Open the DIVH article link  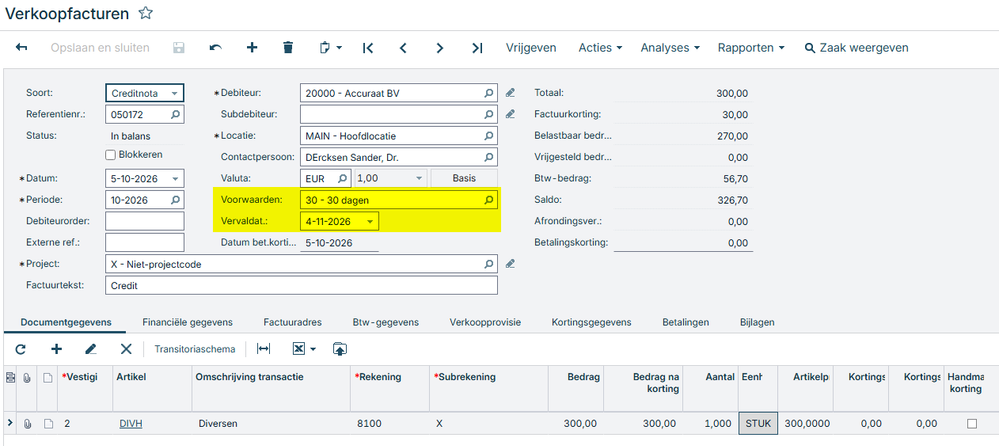pos(131,424)
